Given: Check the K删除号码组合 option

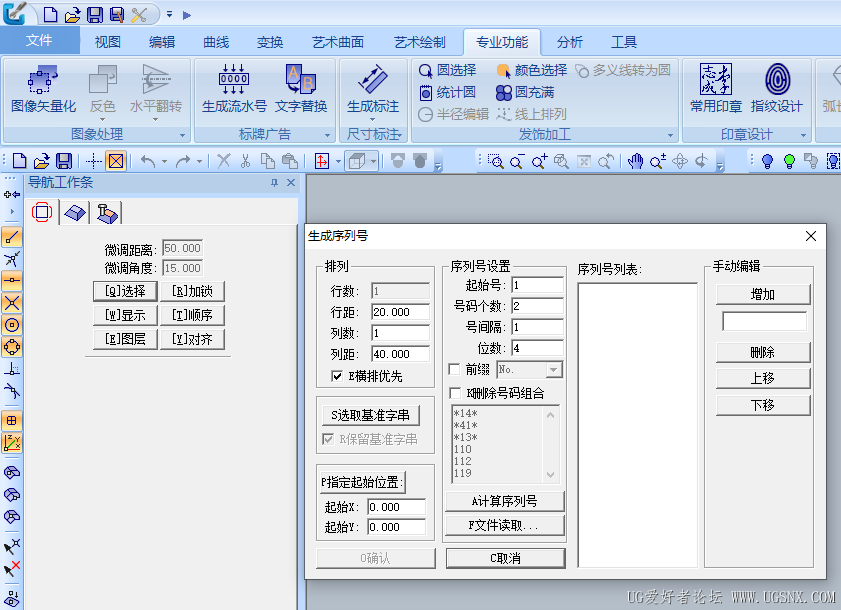Looking at the screenshot, I should pyautogui.click(x=455, y=393).
